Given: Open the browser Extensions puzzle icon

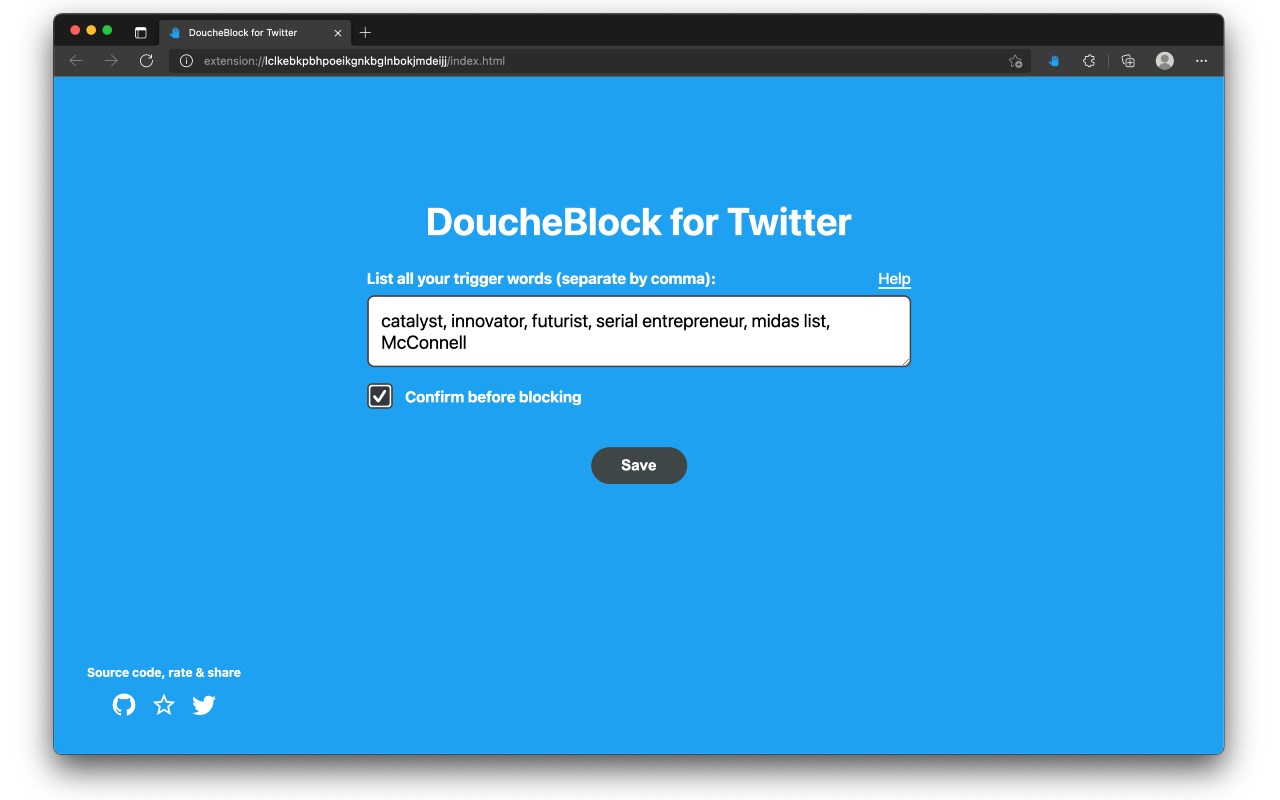Looking at the screenshot, I should coord(1089,61).
